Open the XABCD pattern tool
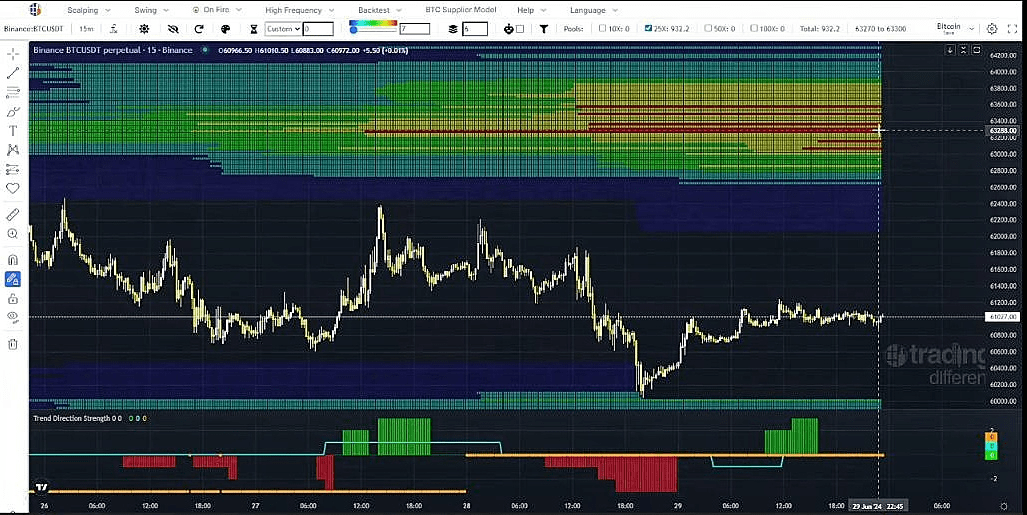Screen dimensions: 1027x515 (x=12, y=150)
